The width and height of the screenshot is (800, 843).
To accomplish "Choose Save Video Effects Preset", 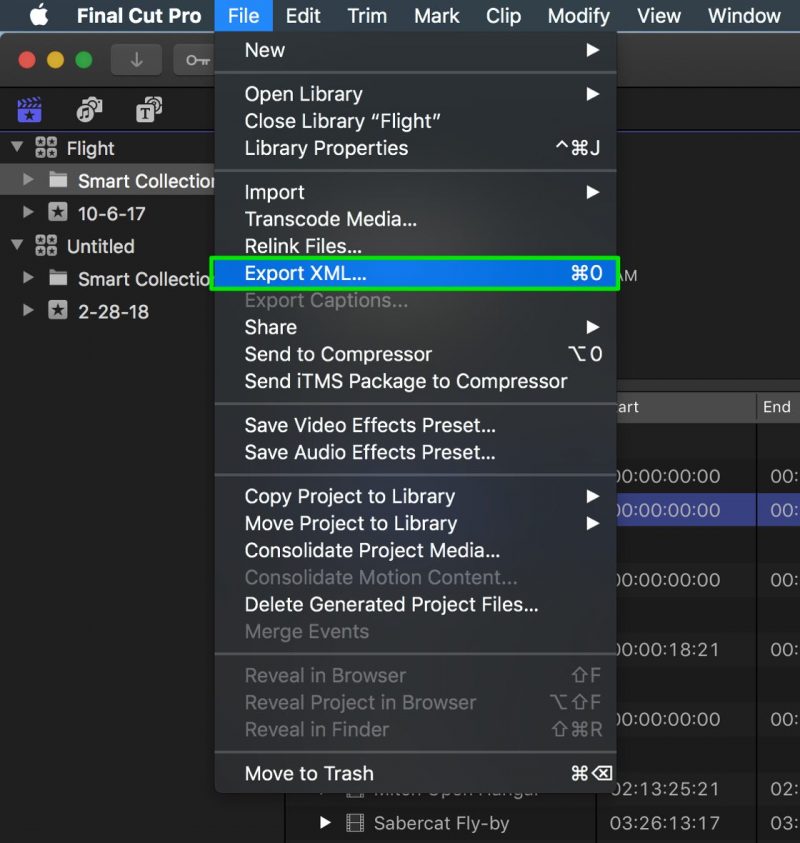I will coord(416,425).
